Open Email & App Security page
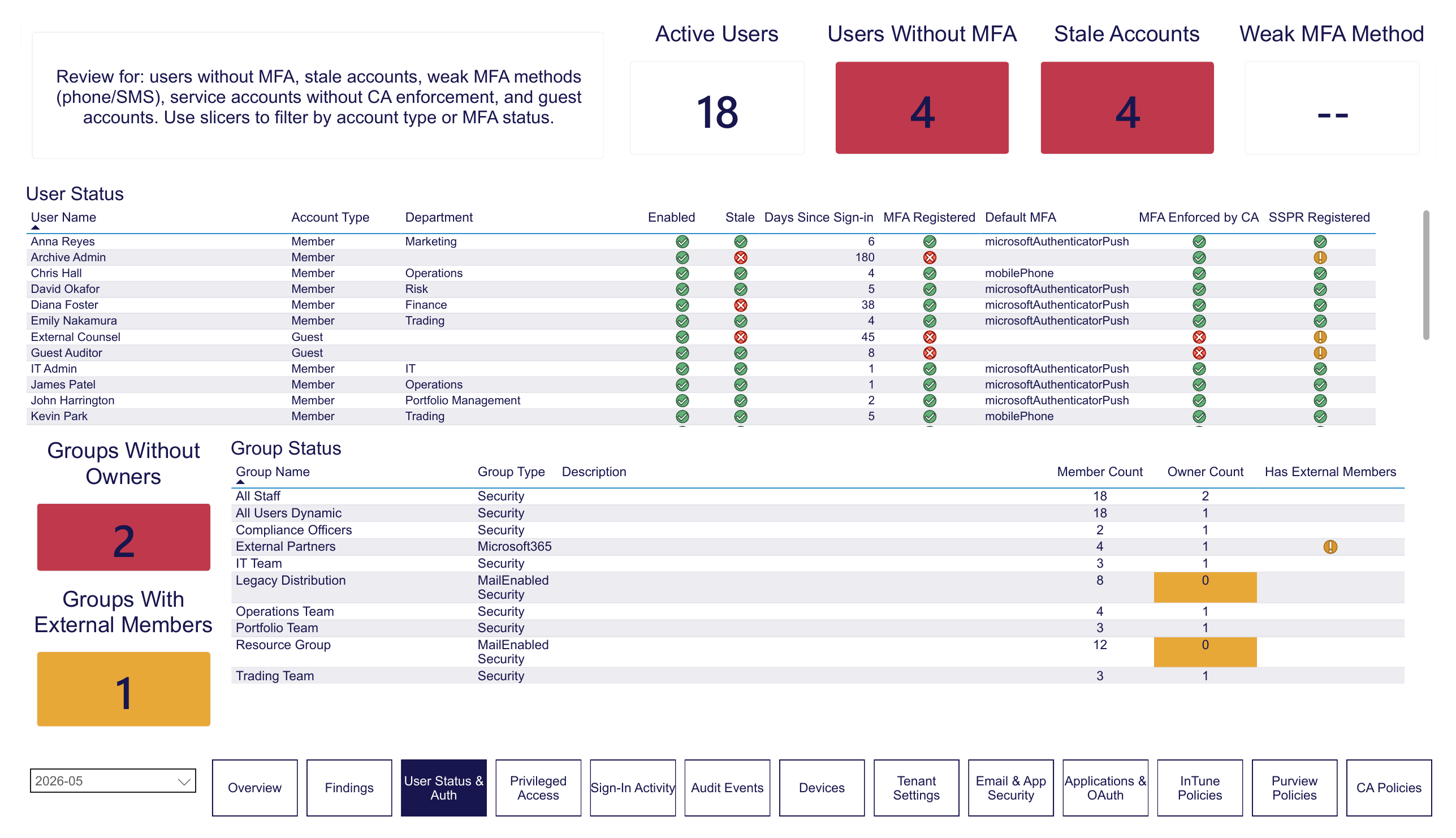 click(x=1010, y=787)
